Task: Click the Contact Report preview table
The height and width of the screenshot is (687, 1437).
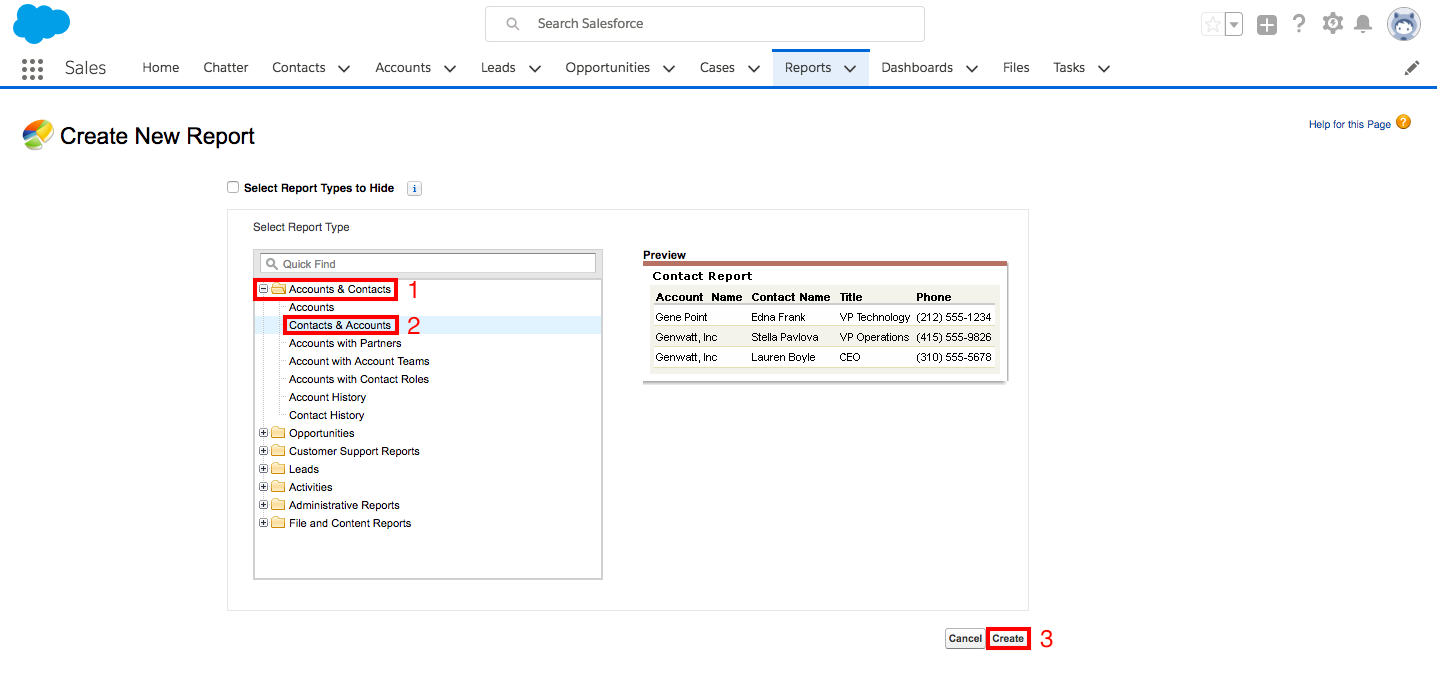Action: click(x=825, y=321)
